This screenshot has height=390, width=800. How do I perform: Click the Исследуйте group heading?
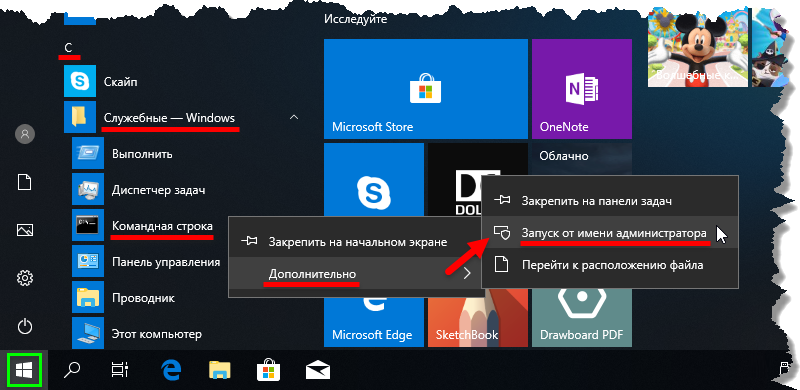pos(356,19)
